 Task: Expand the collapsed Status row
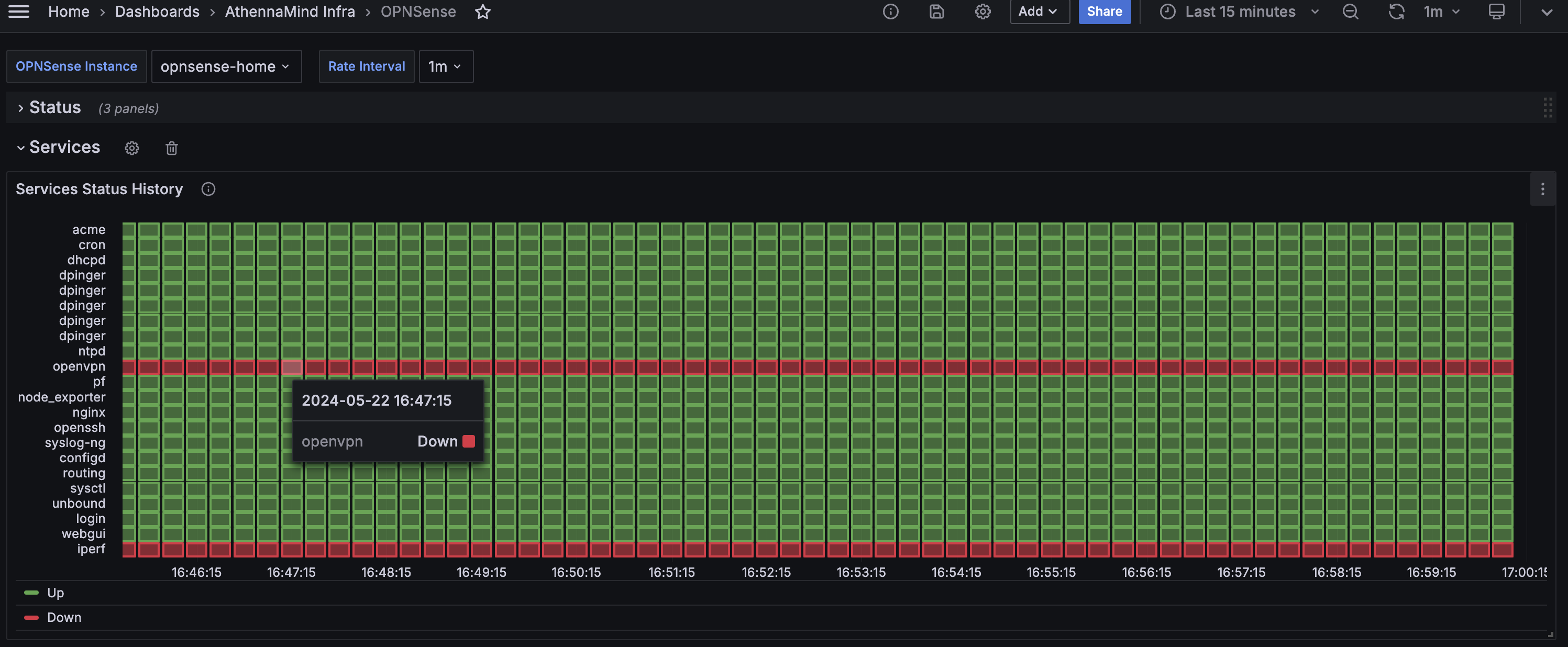54,108
